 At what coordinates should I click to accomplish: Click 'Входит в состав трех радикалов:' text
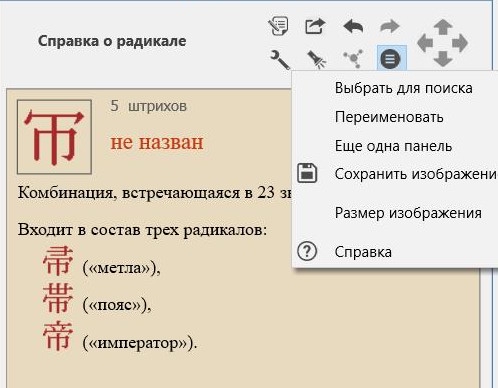142,230
